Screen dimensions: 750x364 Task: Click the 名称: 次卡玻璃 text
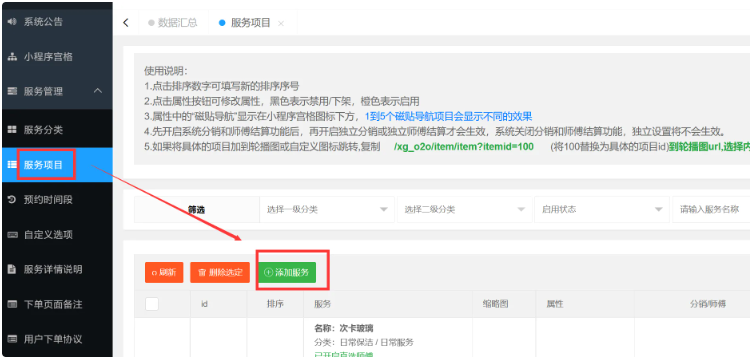click(343, 328)
